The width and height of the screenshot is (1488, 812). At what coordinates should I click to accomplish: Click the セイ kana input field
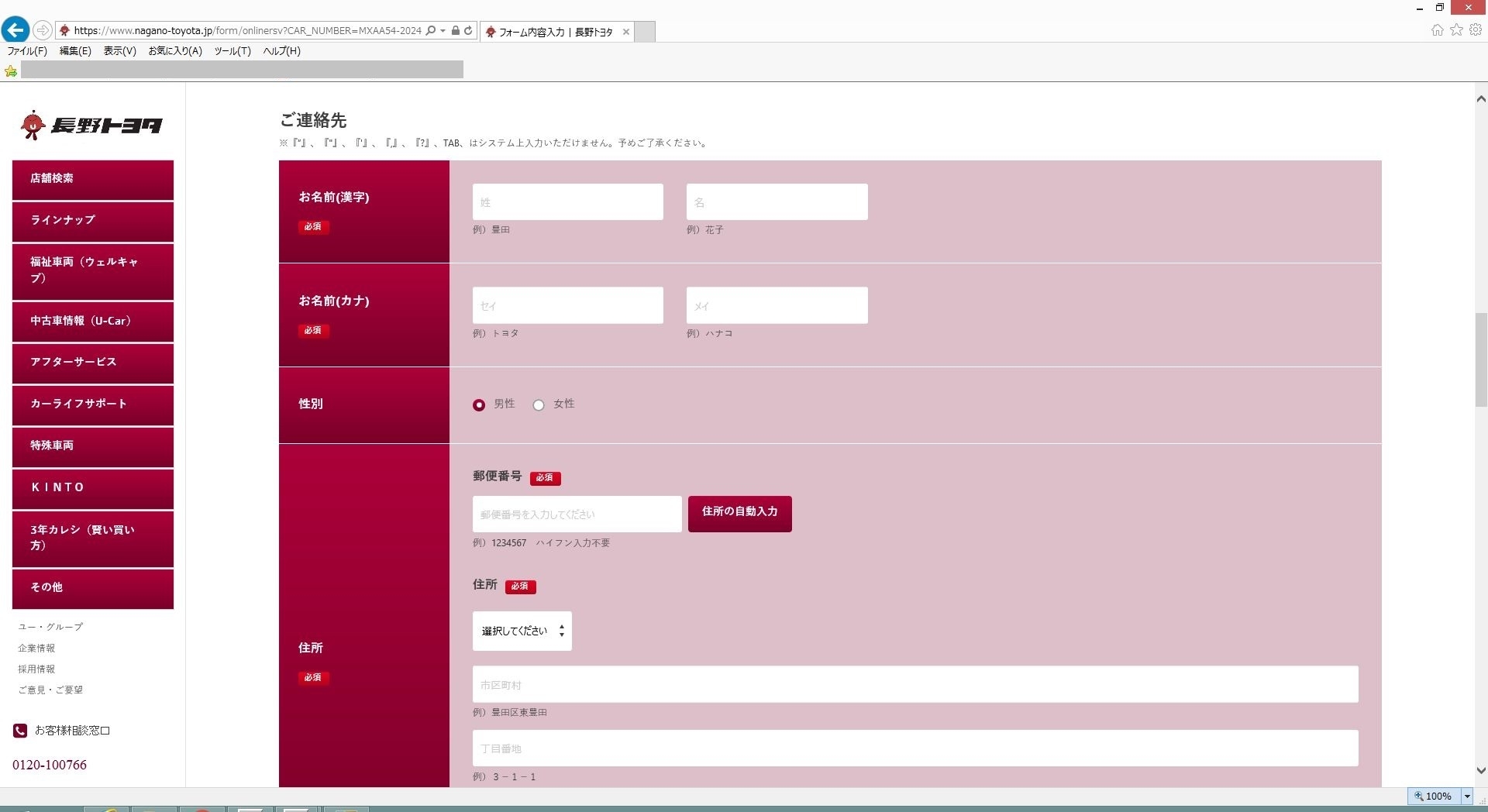click(x=568, y=305)
